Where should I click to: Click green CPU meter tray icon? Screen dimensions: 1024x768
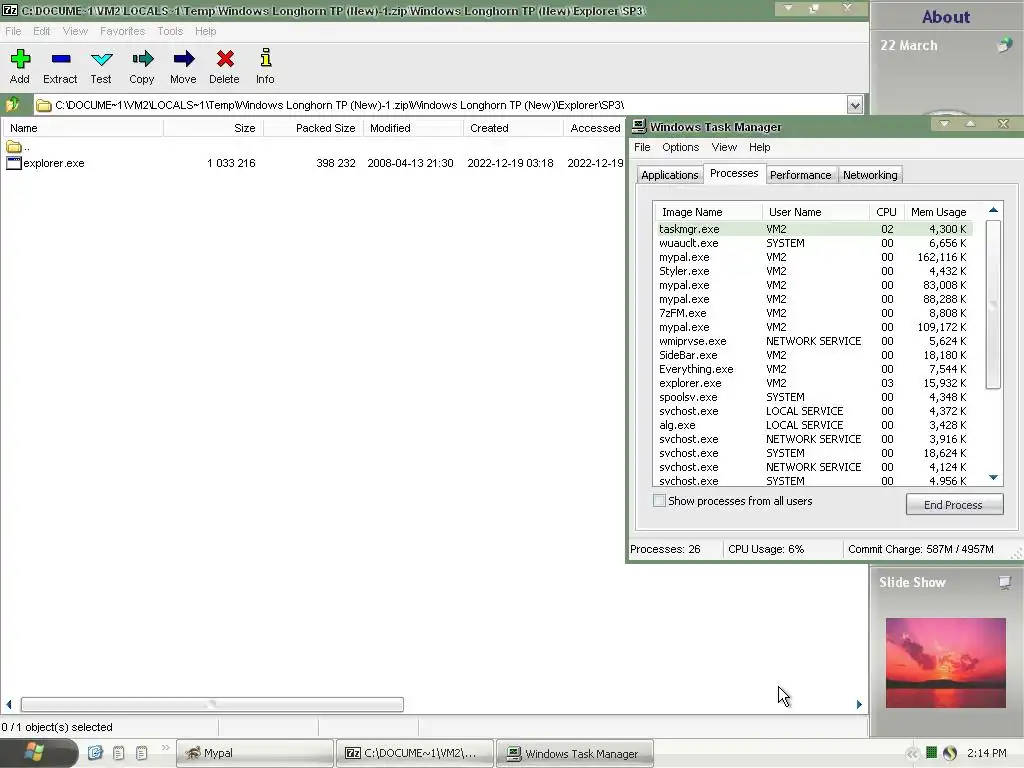(931, 753)
